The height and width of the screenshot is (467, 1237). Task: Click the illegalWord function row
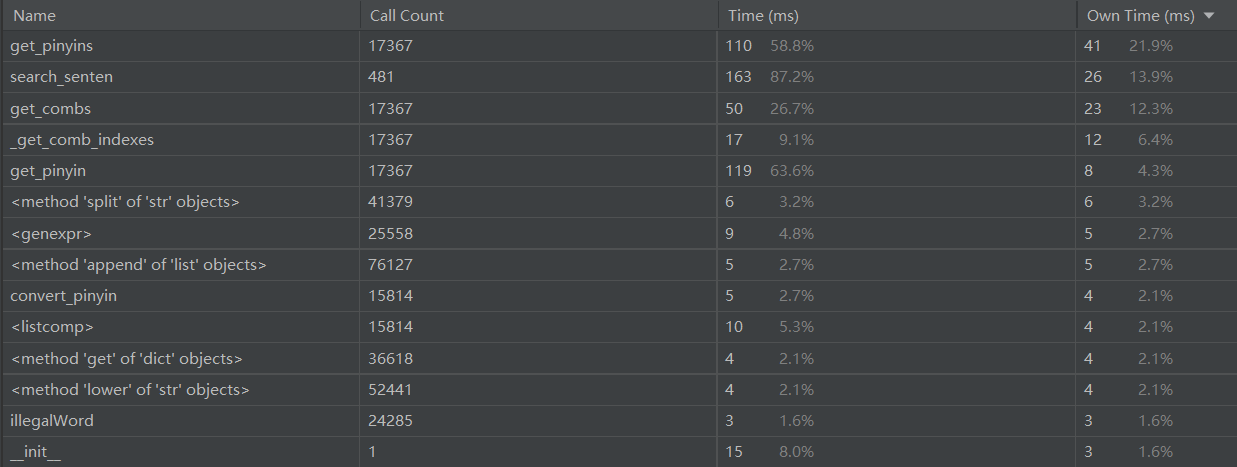[x=52, y=421]
